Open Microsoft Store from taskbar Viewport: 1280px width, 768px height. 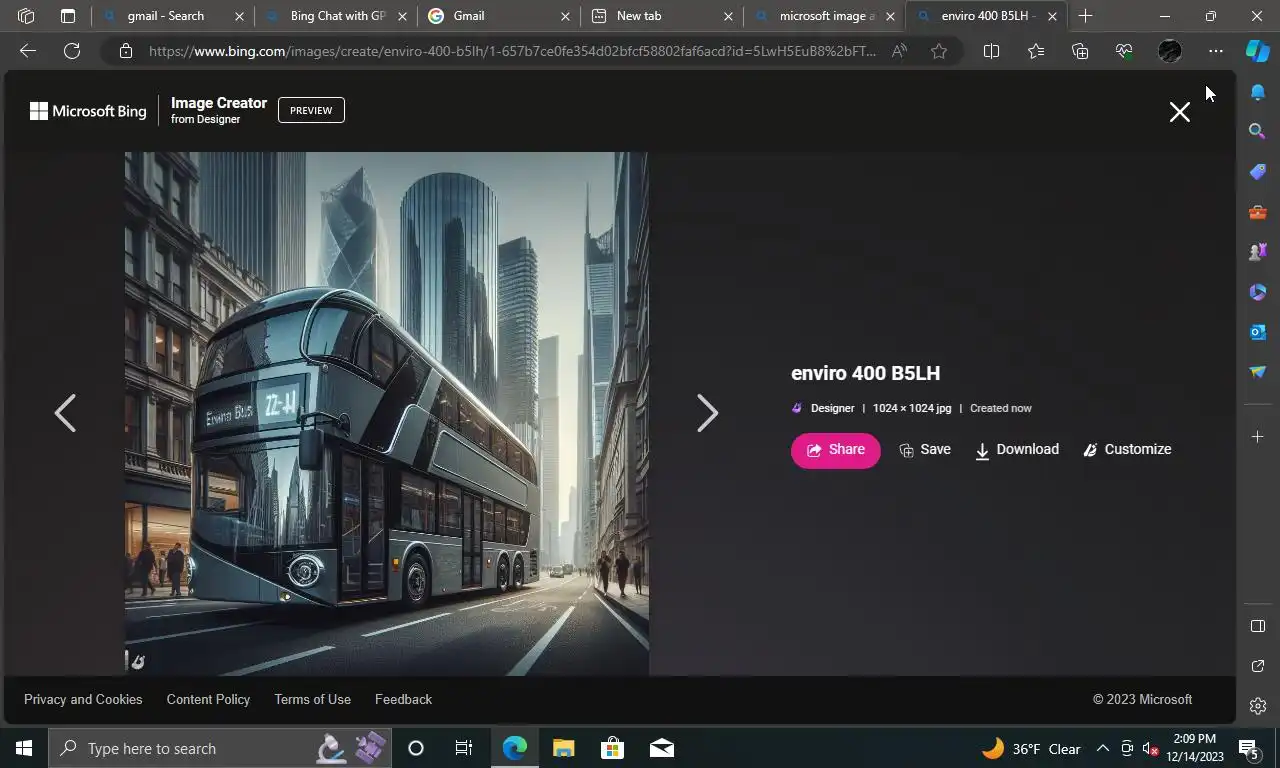click(x=612, y=748)
